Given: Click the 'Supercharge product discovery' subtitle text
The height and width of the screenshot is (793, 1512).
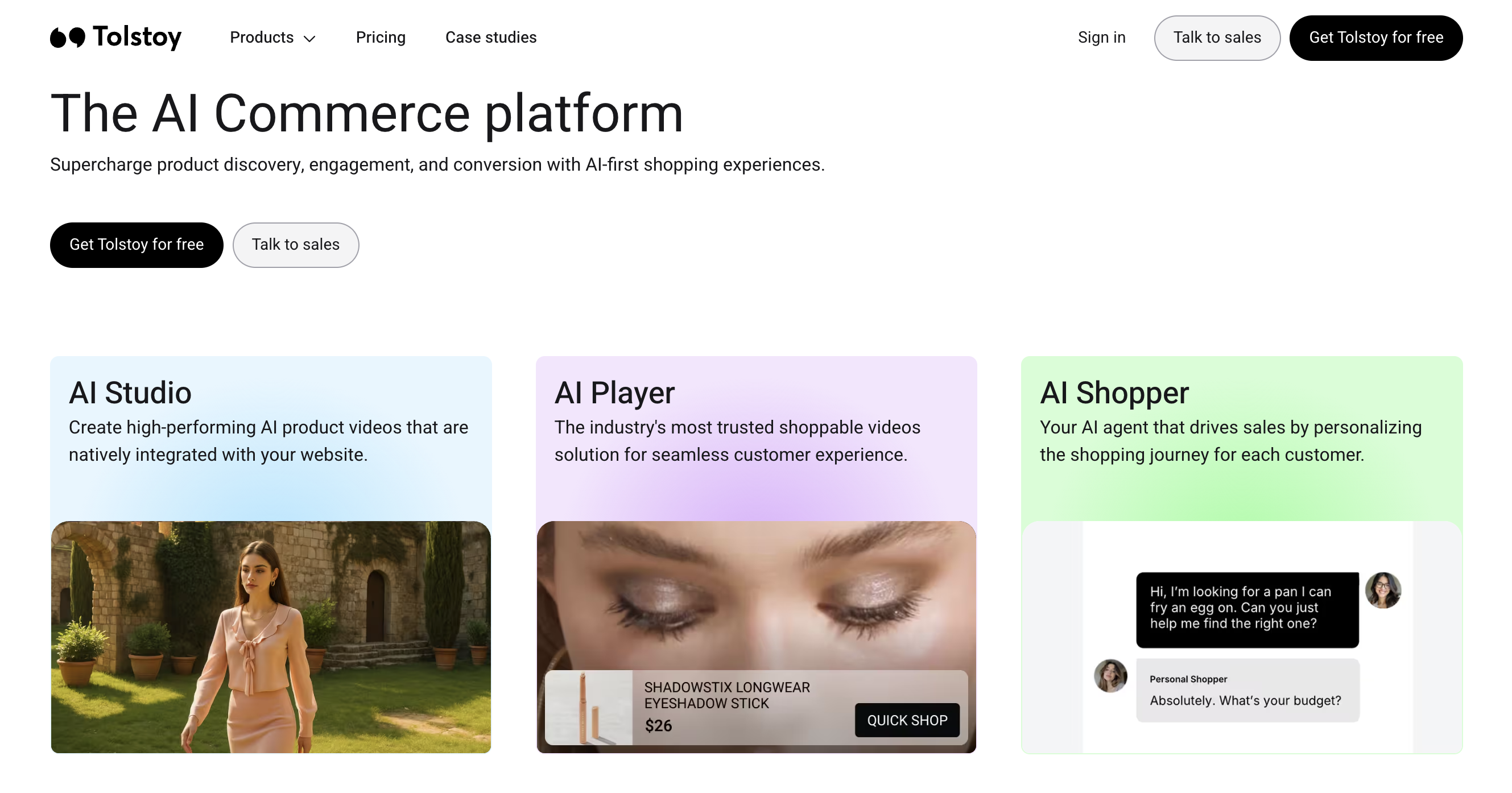Looking at the screenshot, I should tap(437, 164).
